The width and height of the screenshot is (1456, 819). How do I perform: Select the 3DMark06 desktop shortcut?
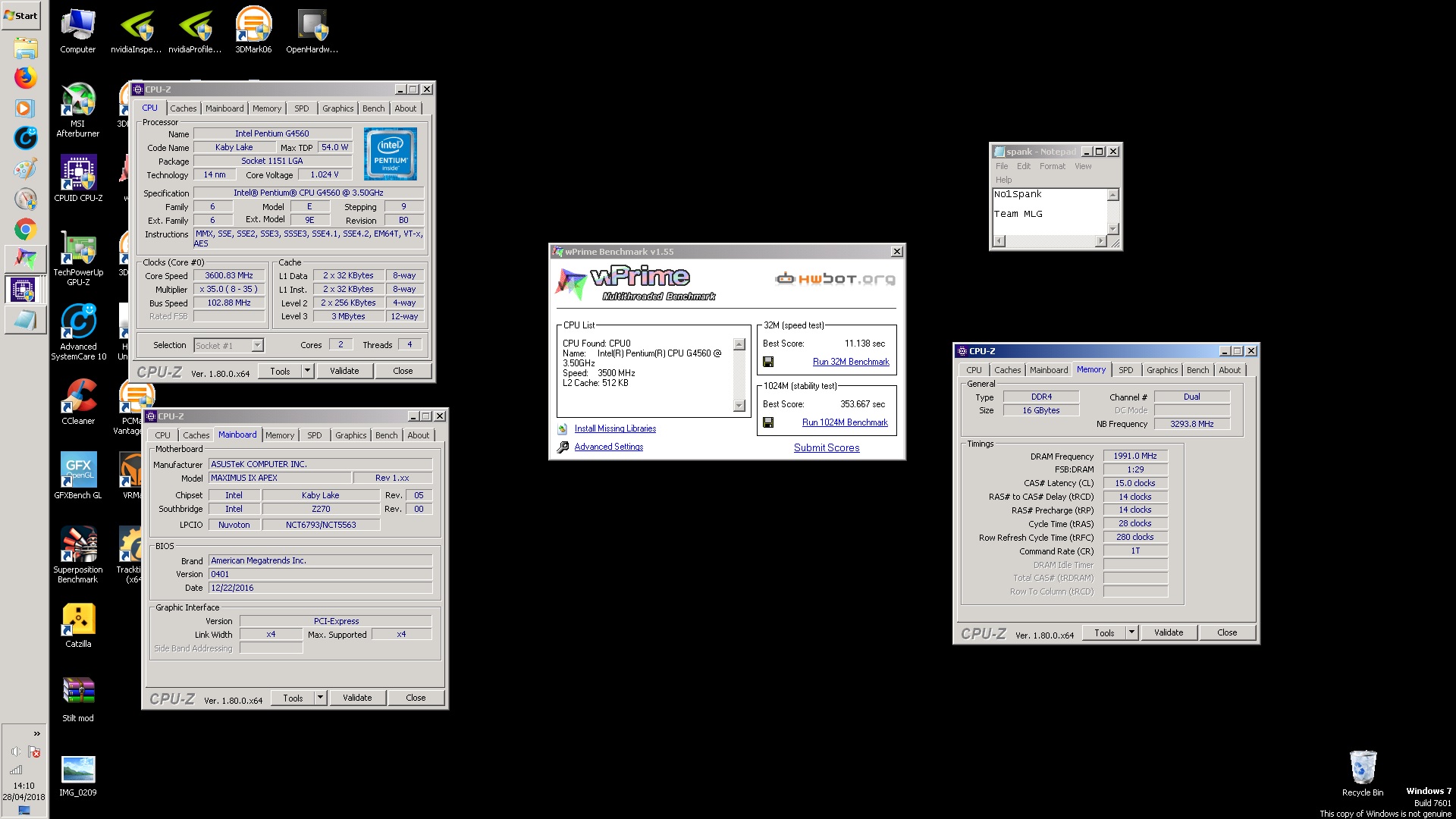point(253,30)
